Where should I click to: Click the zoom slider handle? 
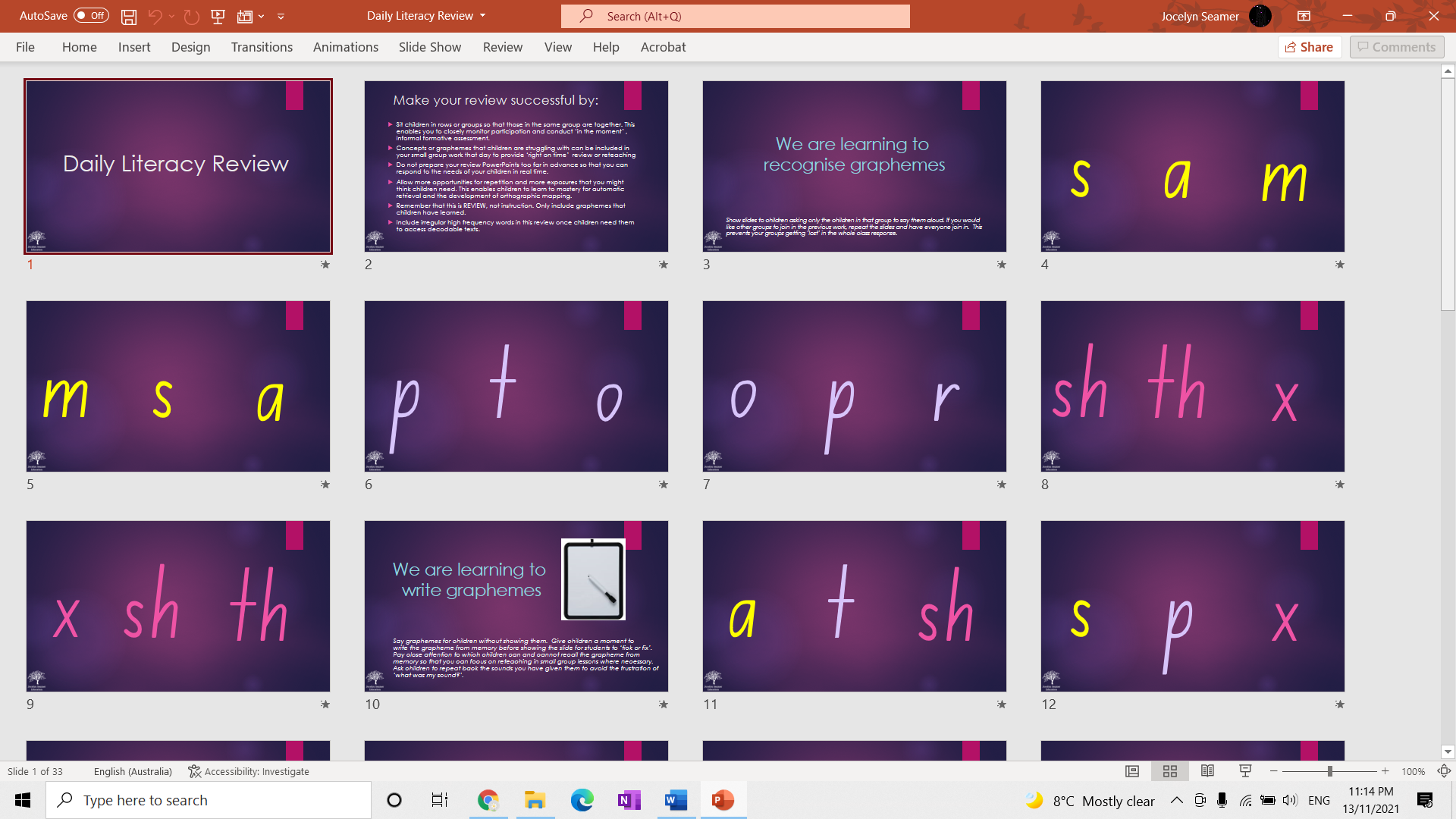(x=1329, y=771)
